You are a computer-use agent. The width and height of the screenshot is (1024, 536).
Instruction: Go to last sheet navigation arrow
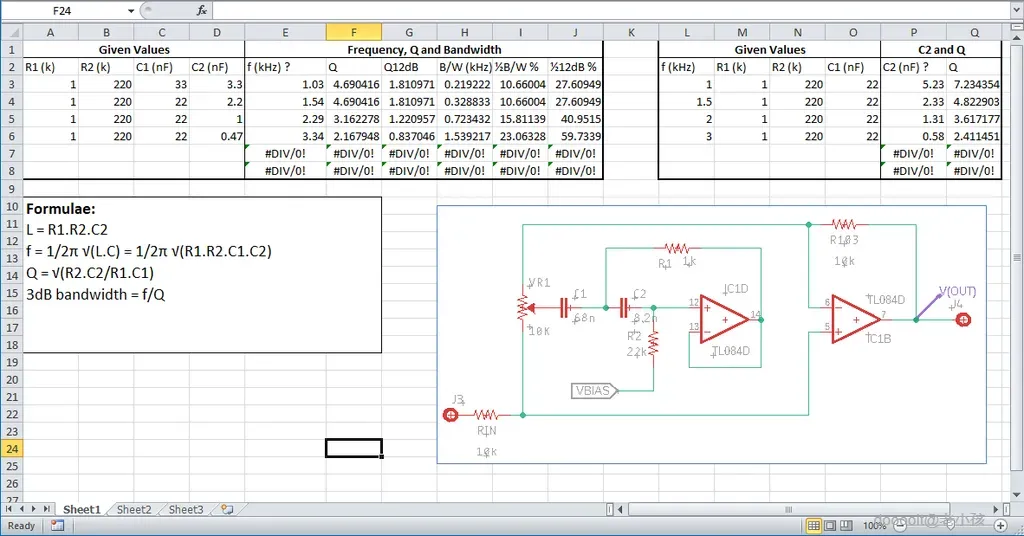coord(46,509)
